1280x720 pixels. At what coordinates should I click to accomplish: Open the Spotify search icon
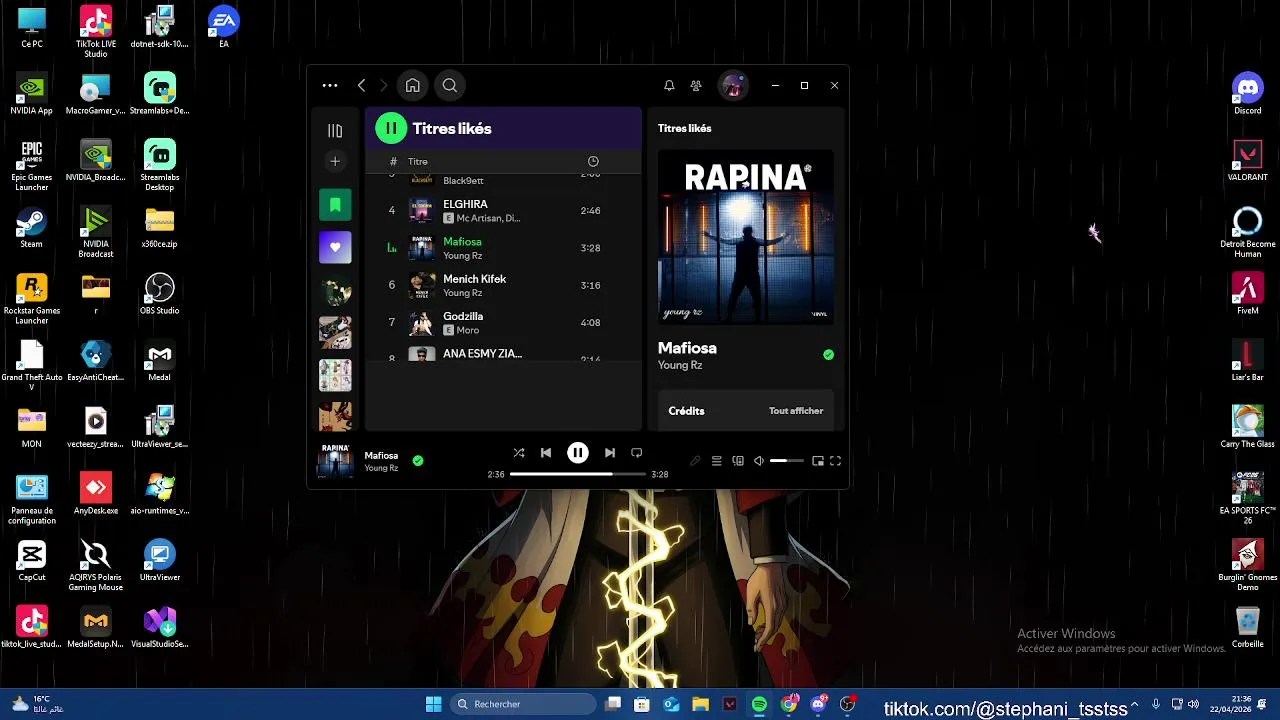[x=450, y=86]
